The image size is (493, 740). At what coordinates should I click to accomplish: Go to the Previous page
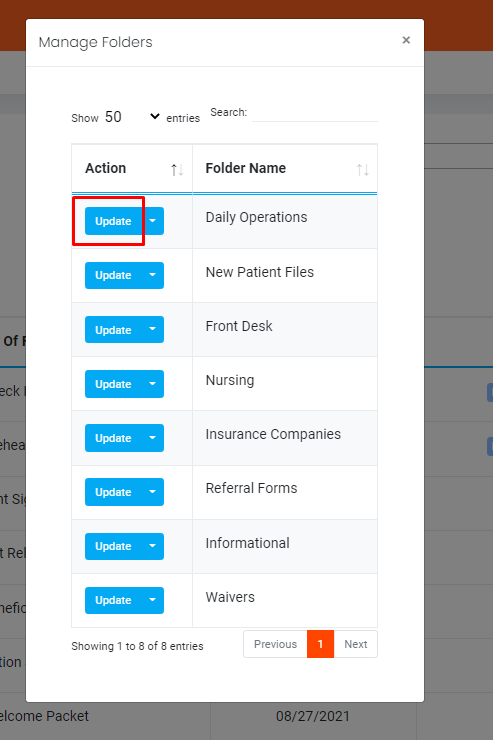coord(276,644)
